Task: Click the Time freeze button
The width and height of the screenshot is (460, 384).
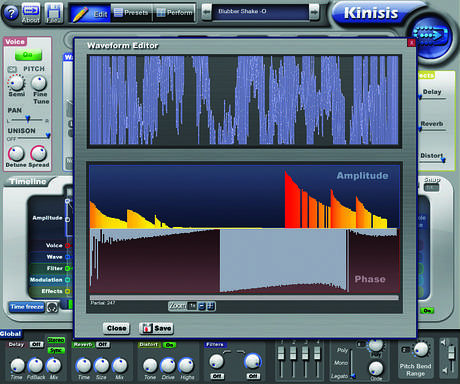Action: point(27,307)
